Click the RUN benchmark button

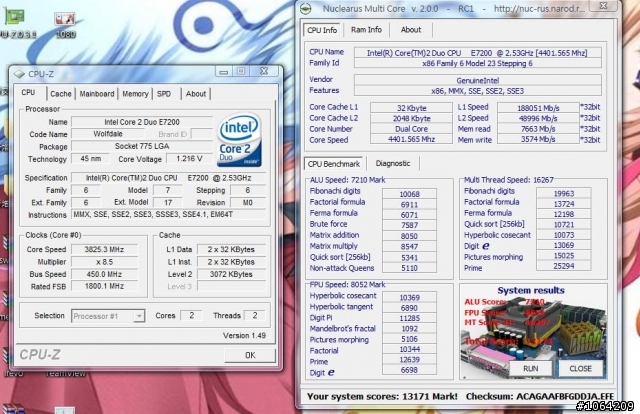pyautogui.click(x=530, y=368)
